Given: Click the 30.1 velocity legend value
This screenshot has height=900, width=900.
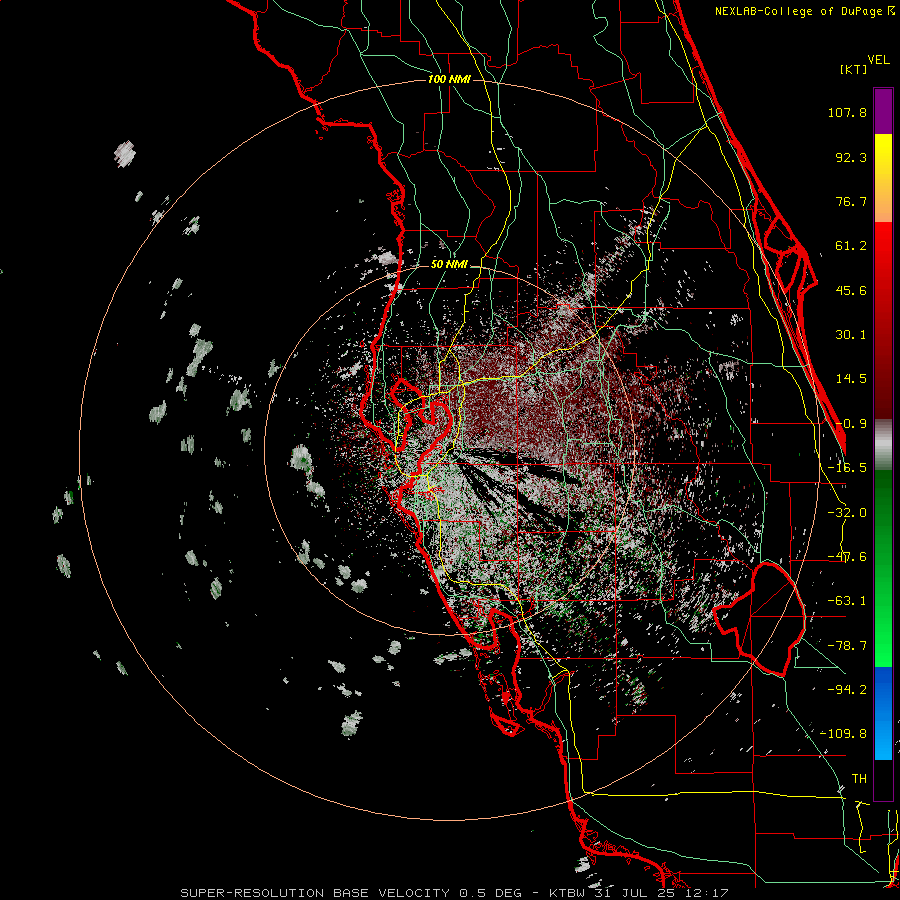Looking at the screenshot, I should [x=851, y=335].
